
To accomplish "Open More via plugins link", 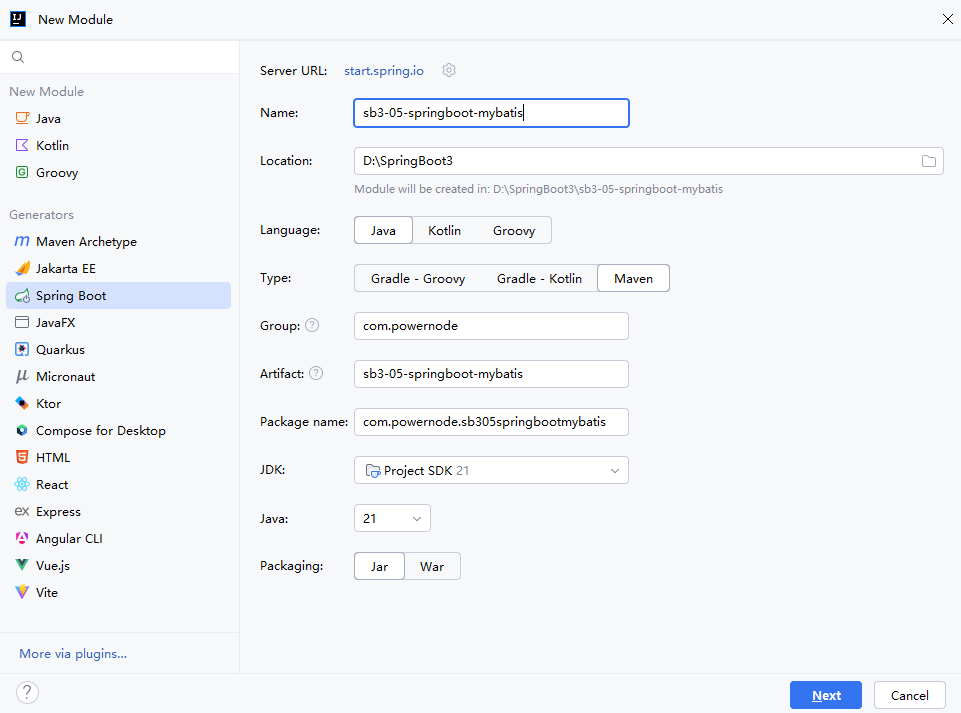I will 73,654.
